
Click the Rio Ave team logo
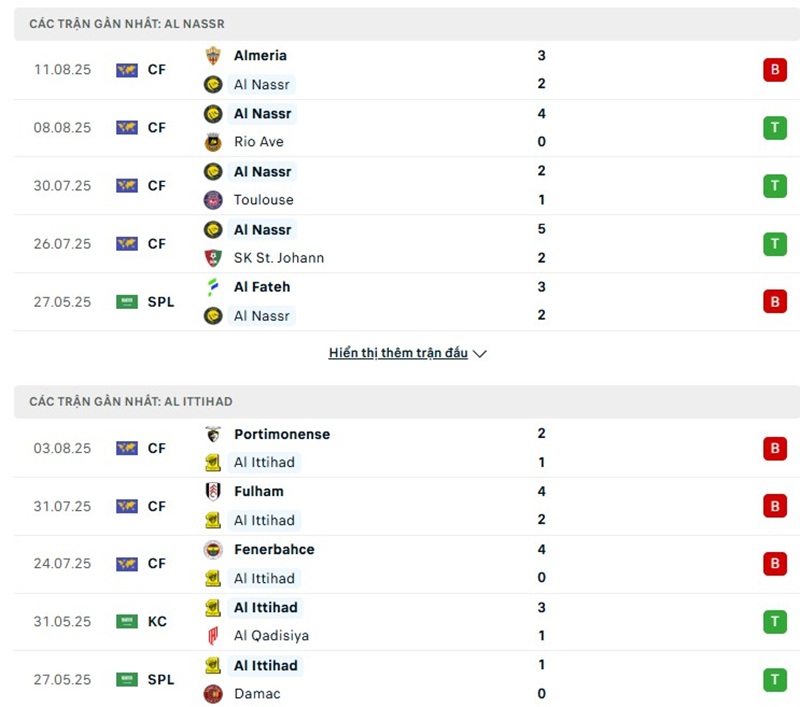point(213,142)
